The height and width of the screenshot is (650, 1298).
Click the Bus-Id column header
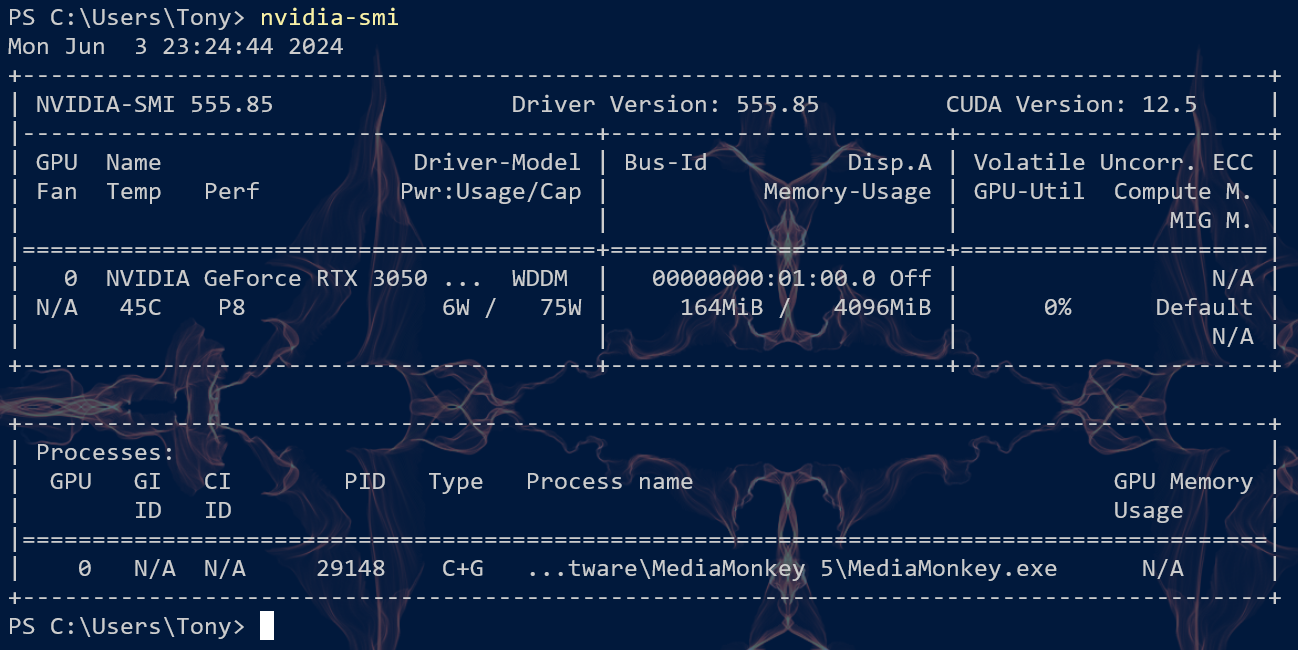666,163
